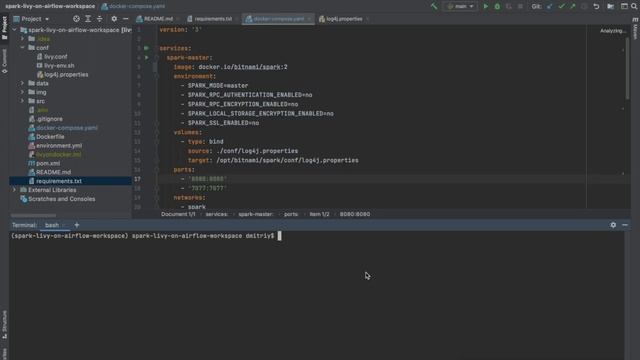The image size is (640, 360).
Task: Expand the src folder
Action: 22,101
